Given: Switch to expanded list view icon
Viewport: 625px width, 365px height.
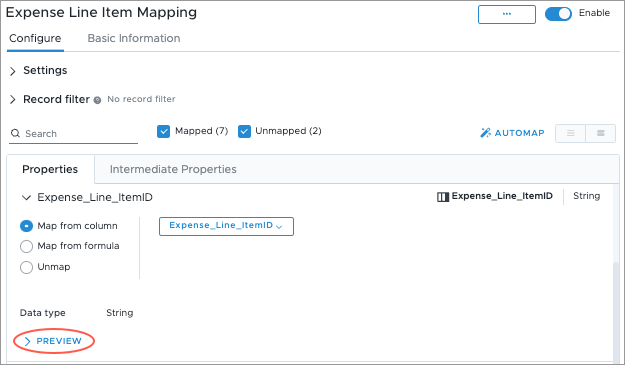Looking at the screenshot, I should (x=601, y=133).
